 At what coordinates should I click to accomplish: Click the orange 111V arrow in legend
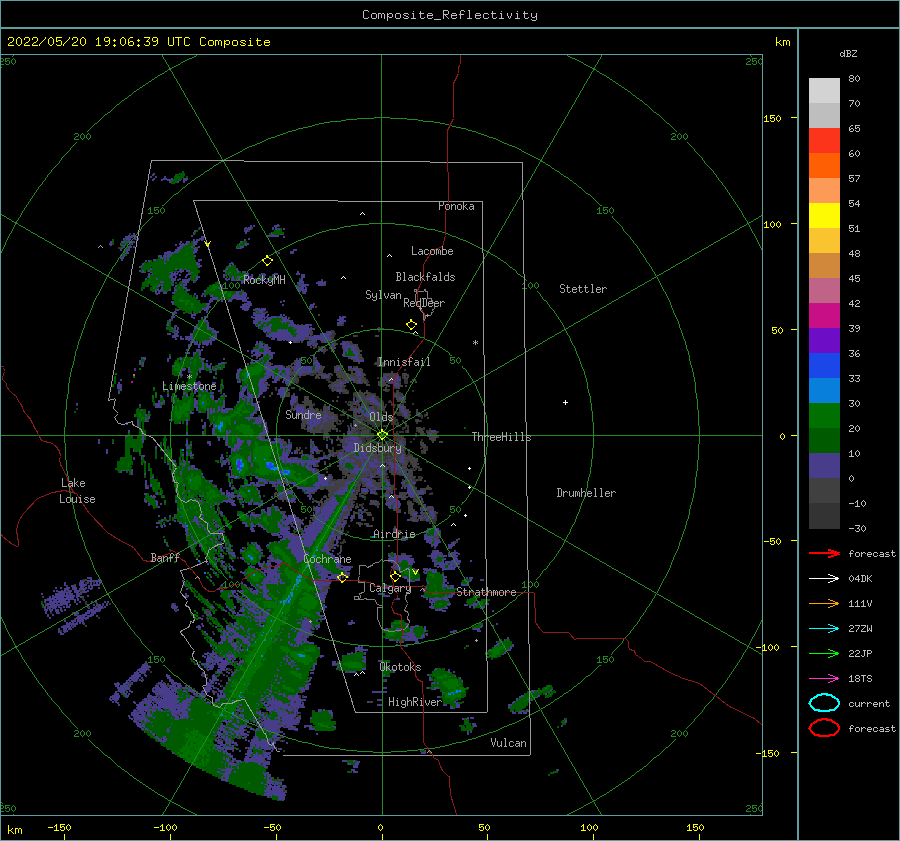click(x=824, y=603)
